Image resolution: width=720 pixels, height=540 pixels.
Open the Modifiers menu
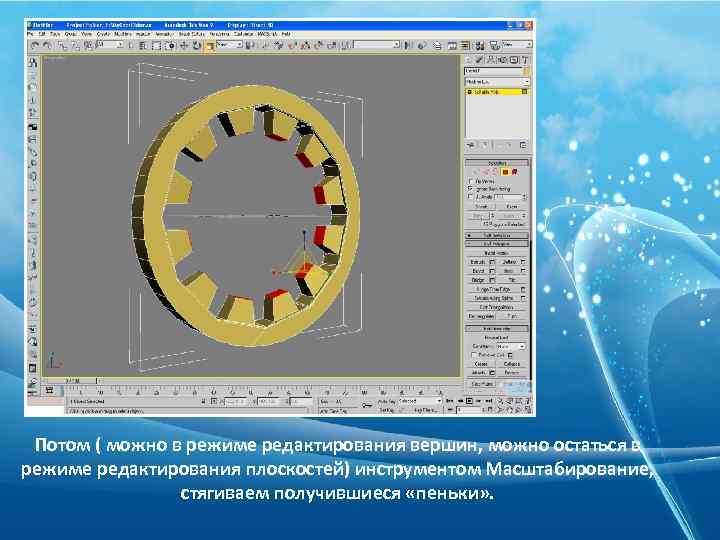[123, 34]
